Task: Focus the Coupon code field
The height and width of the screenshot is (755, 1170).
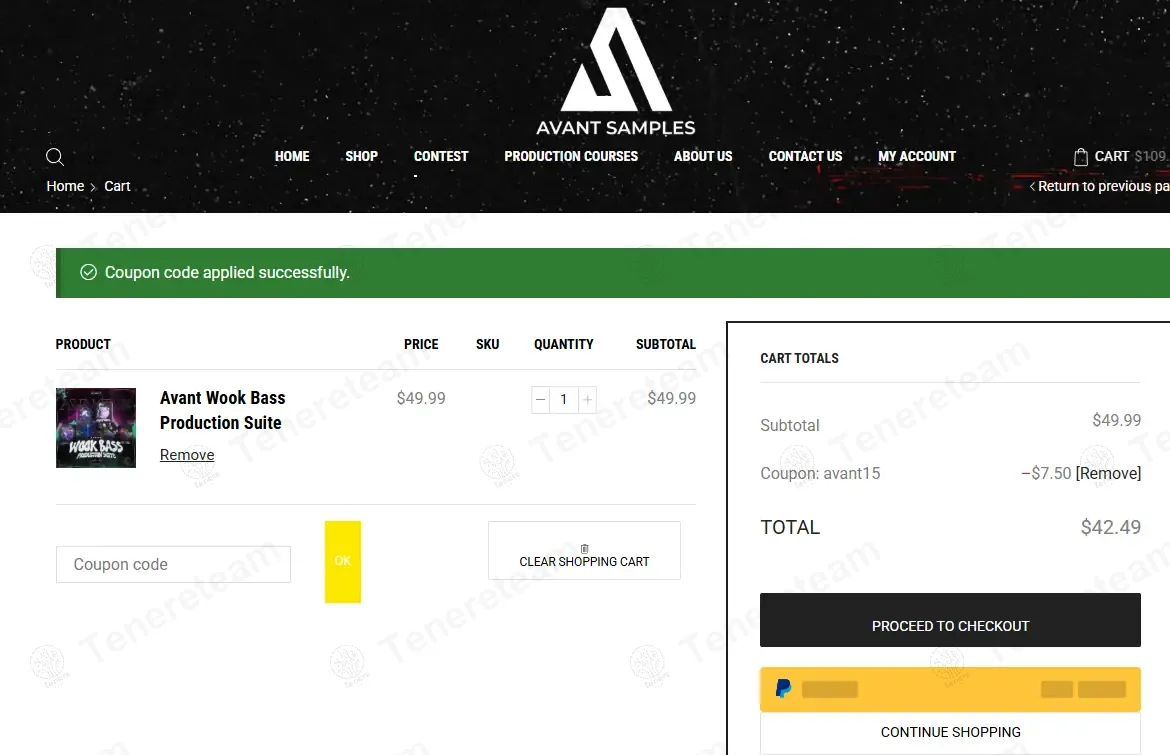Action: pos(173,565)
